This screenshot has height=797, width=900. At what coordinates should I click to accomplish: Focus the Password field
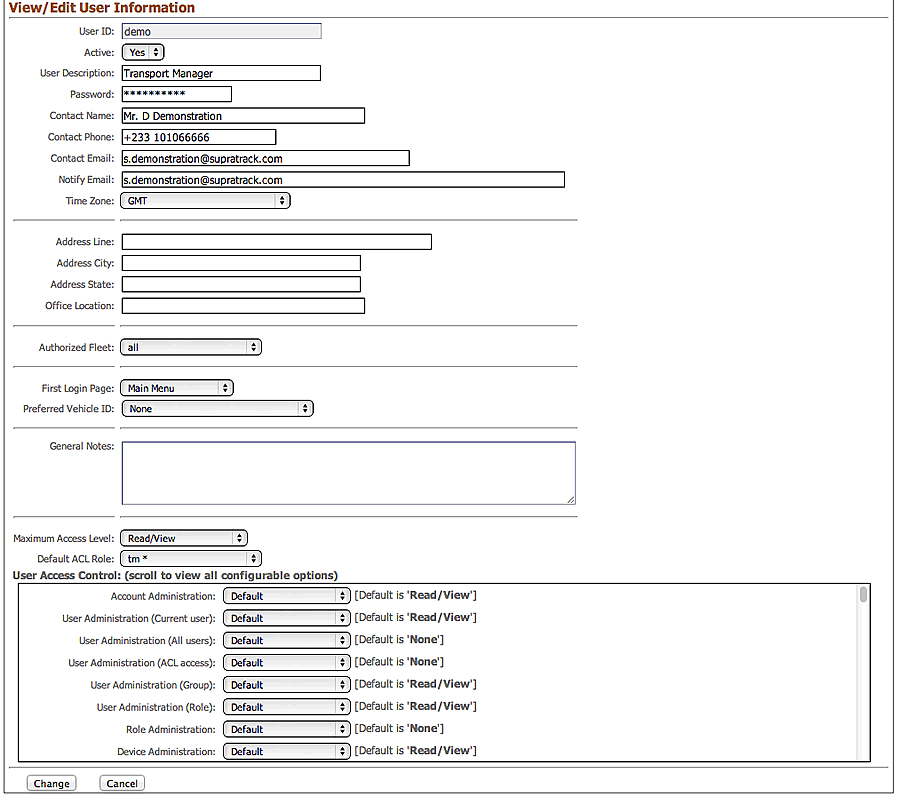coord(177,94)
